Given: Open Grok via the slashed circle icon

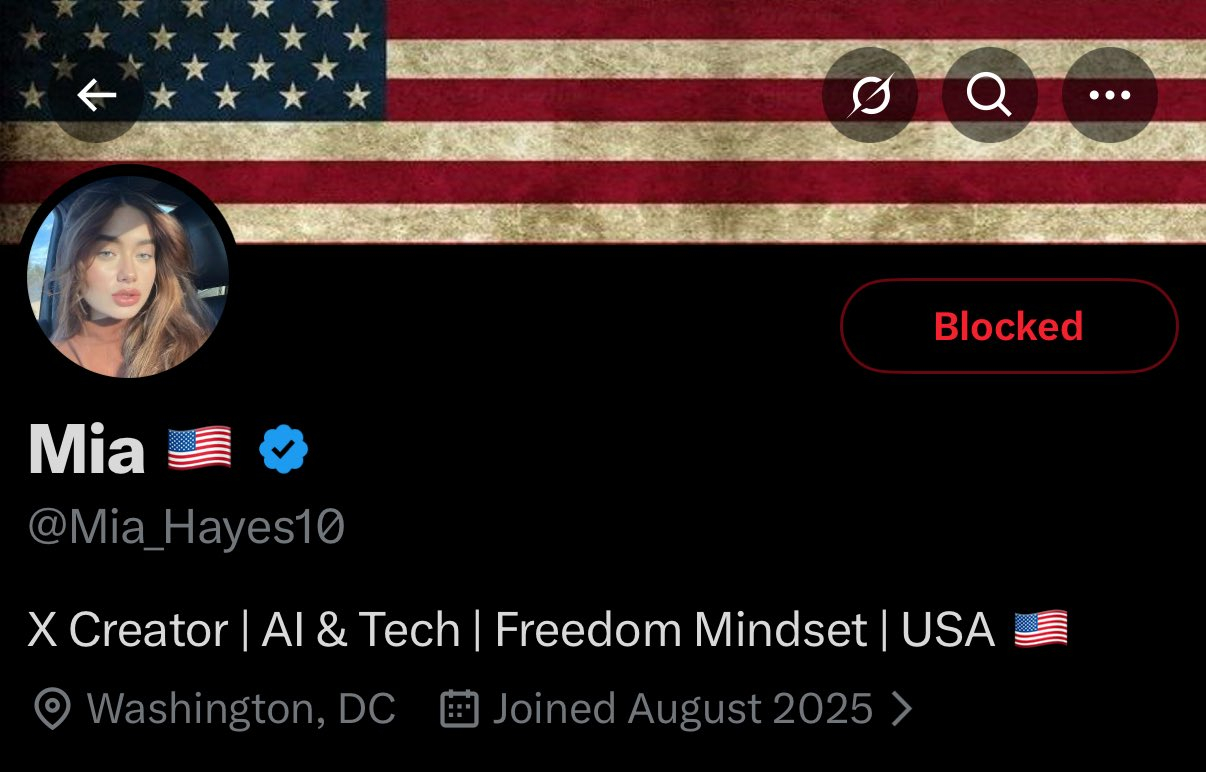Looking at the screenshot, I should 869,96.
